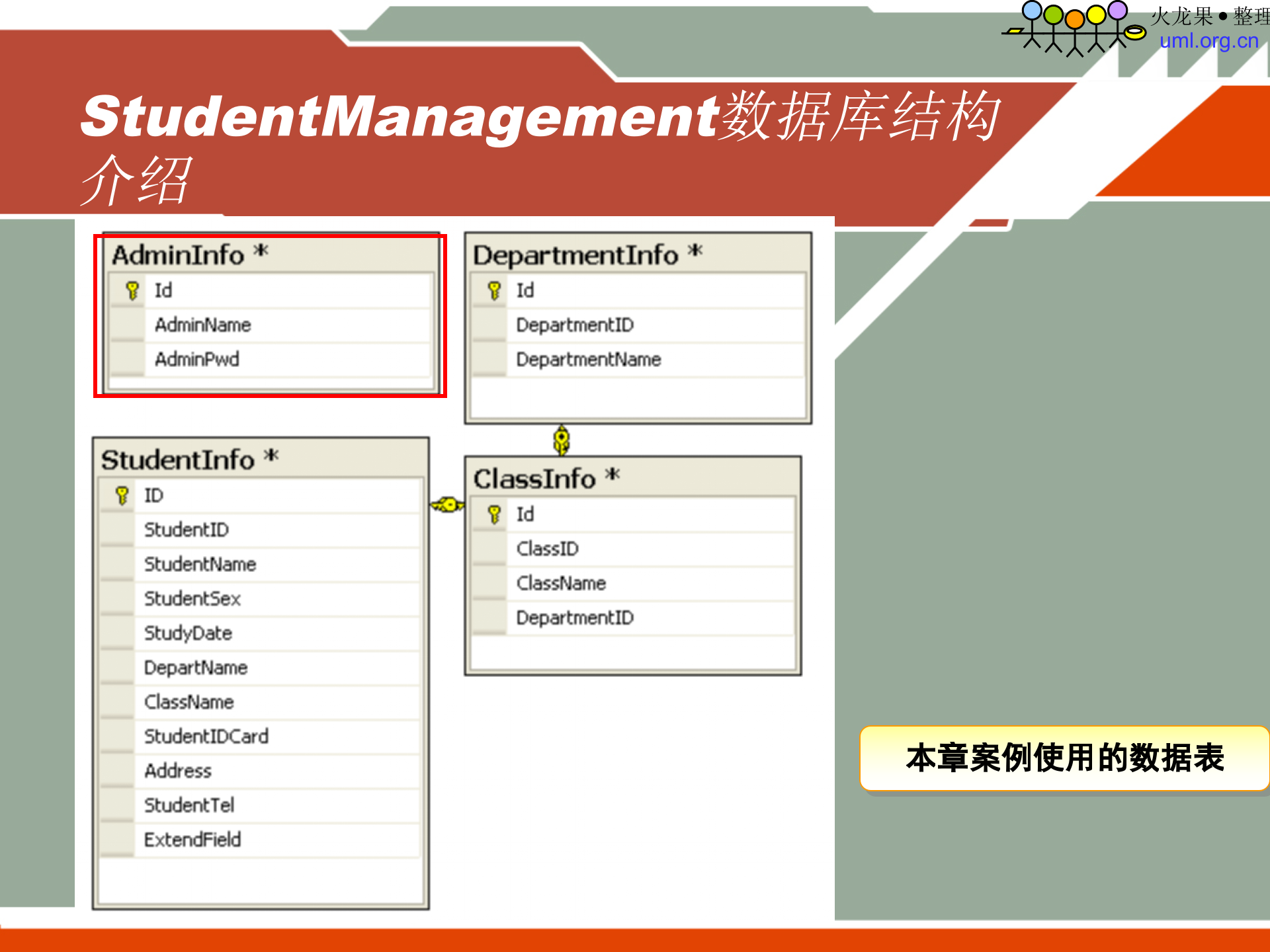Click the ExtendField row in StudentInfo

[192, 840]
